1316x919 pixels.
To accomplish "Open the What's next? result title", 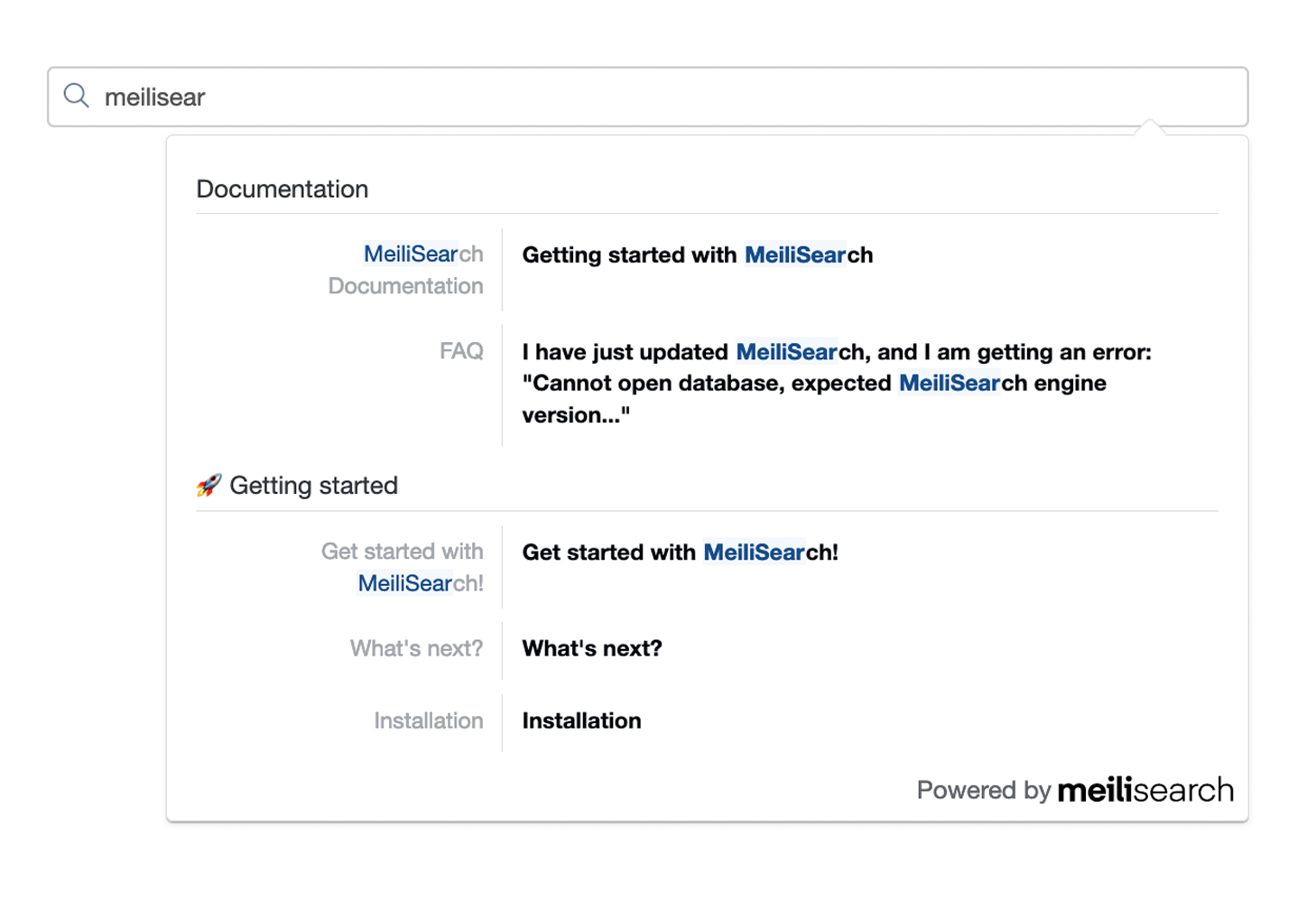I will click(592, 648).
